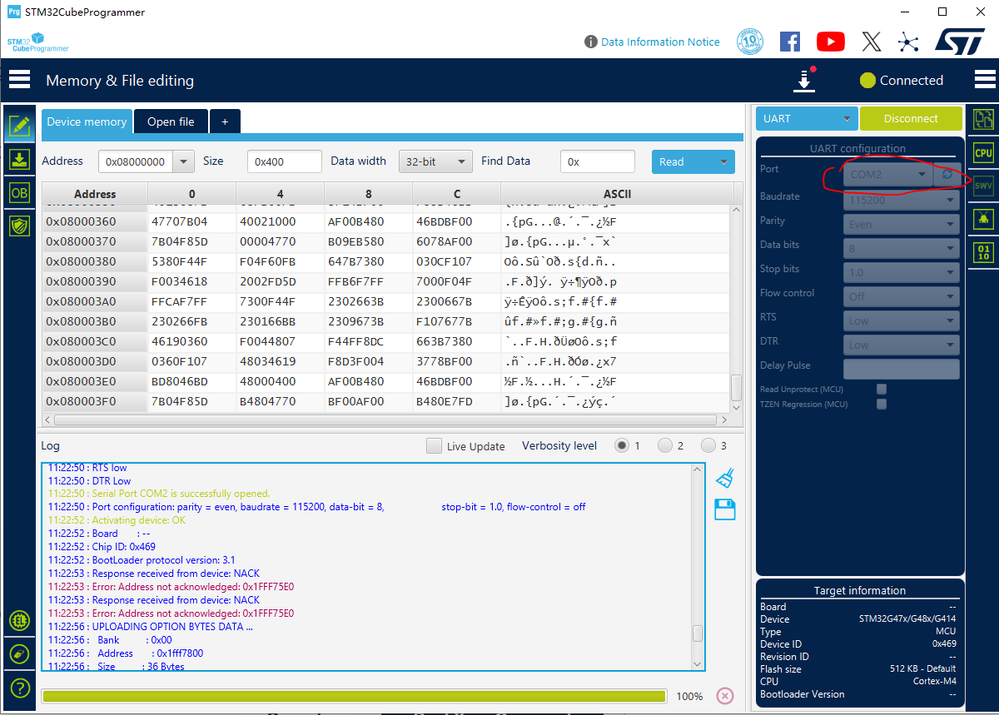Screen dimensions: 999x715
Task: Open the X (Twitter) icon in header
Action: [872, 42]
